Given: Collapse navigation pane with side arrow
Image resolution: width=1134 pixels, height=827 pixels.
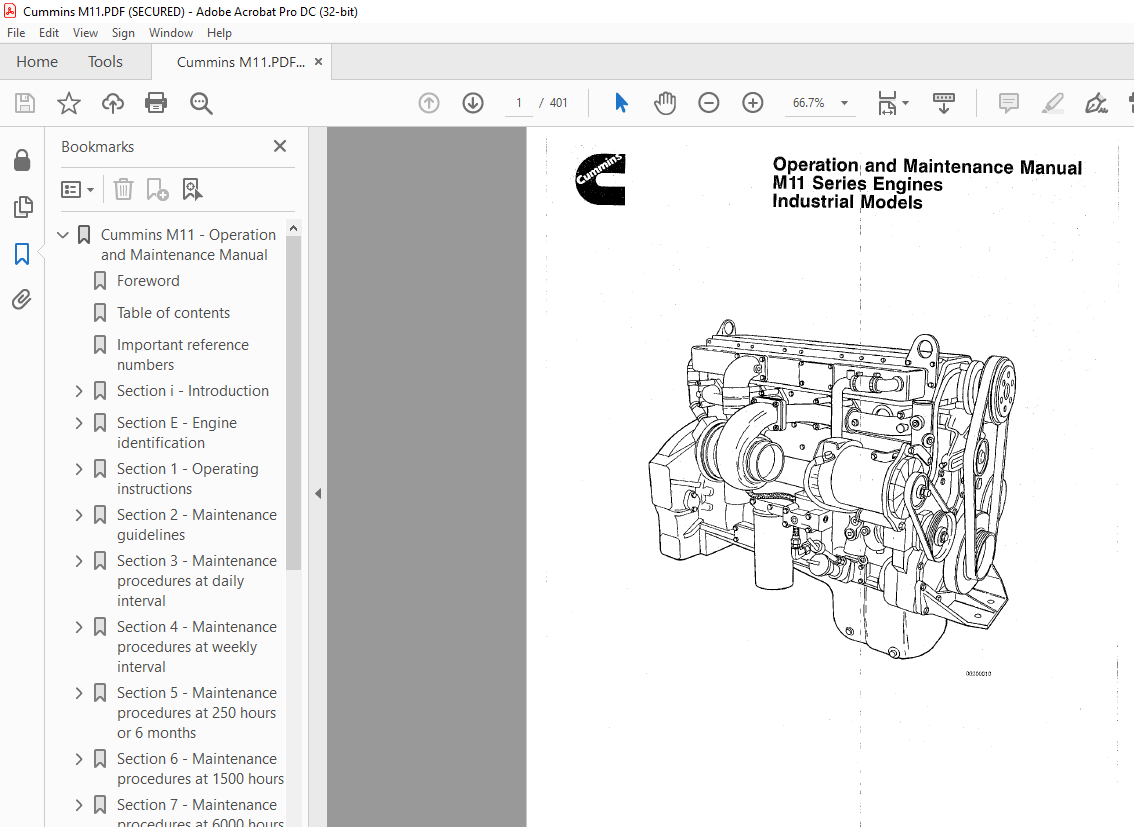Looking at the screenshot, I should [317, 494].
